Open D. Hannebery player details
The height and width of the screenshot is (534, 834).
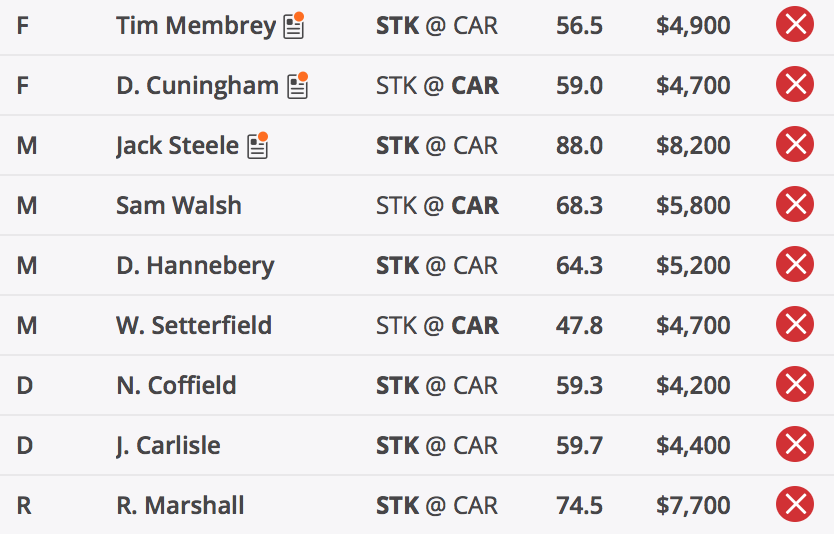[x=195, y=265]
